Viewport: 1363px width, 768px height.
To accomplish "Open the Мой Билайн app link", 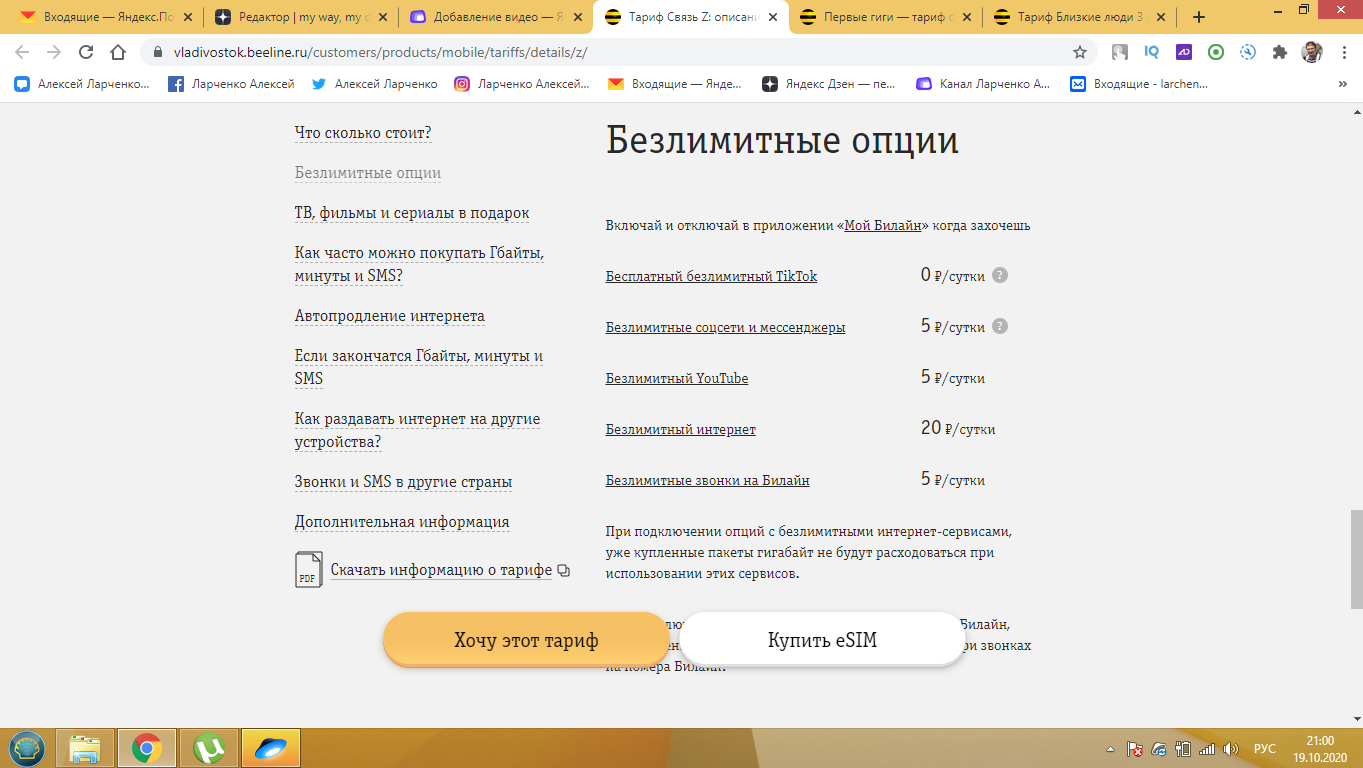I will (883, 226).
